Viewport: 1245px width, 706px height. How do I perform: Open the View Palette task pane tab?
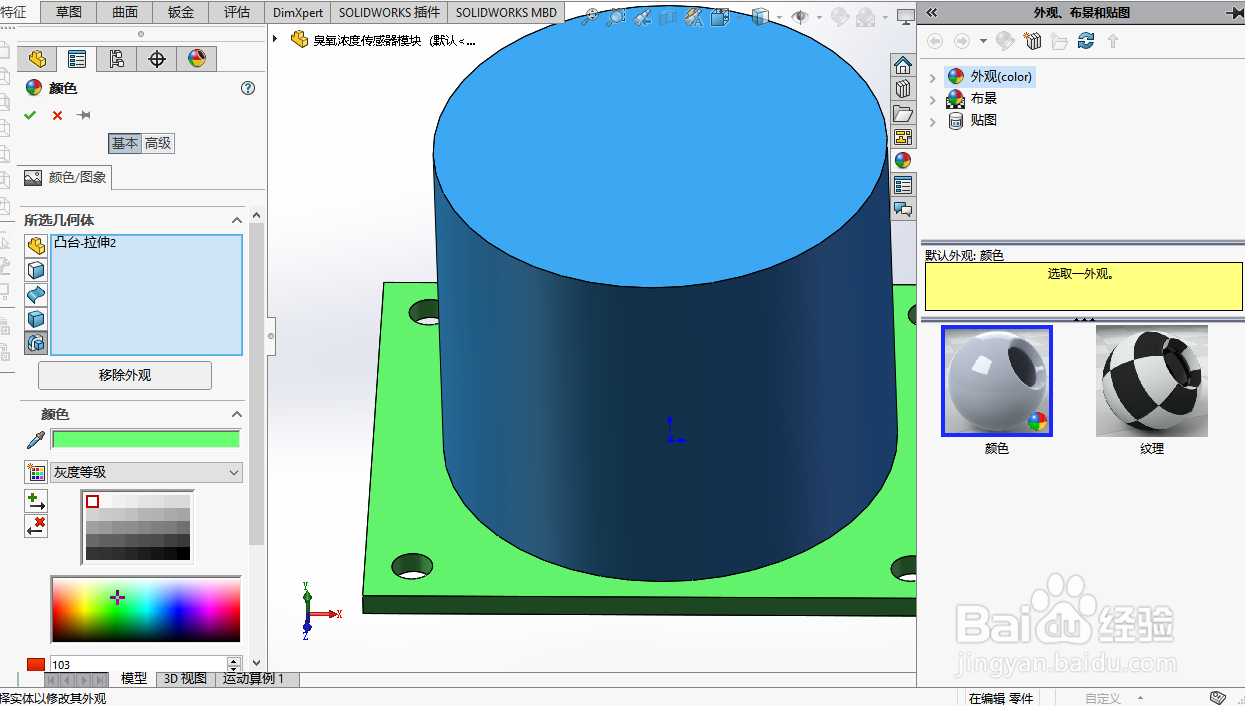tap(903, 137)
